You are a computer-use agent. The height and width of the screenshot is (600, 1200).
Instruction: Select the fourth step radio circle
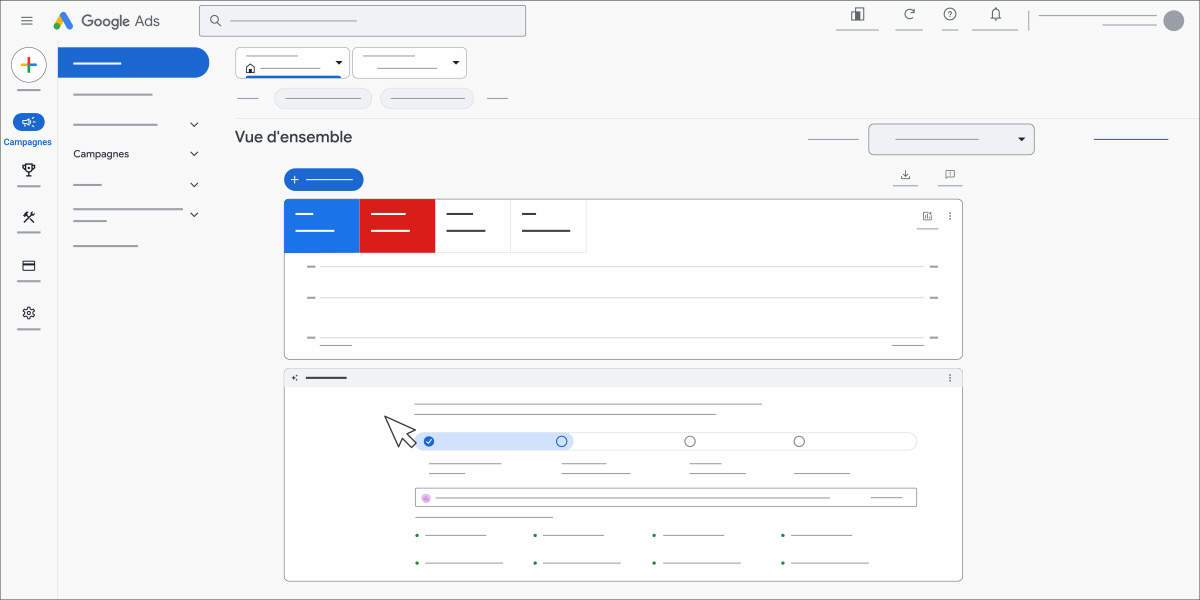pyautogui.click(x=799, y=441)
